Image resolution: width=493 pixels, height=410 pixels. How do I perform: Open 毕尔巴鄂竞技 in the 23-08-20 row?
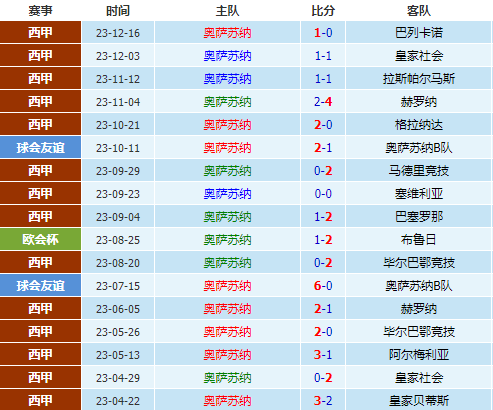click(419, 263)
